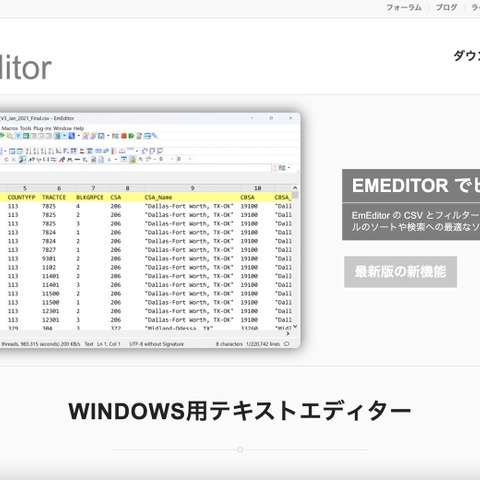Select the COUNTYFP column header
The width and height of the screenshot is (480, 480).
pyautogui.click(x=21, y=197)
